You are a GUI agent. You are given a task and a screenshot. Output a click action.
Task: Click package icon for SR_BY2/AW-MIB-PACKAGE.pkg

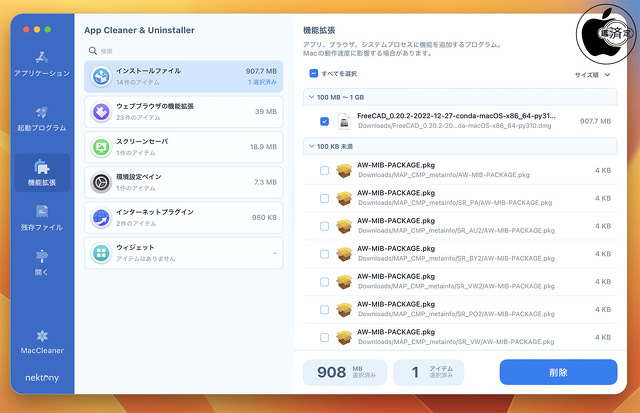pyautogui.click(x=344, y=254)
